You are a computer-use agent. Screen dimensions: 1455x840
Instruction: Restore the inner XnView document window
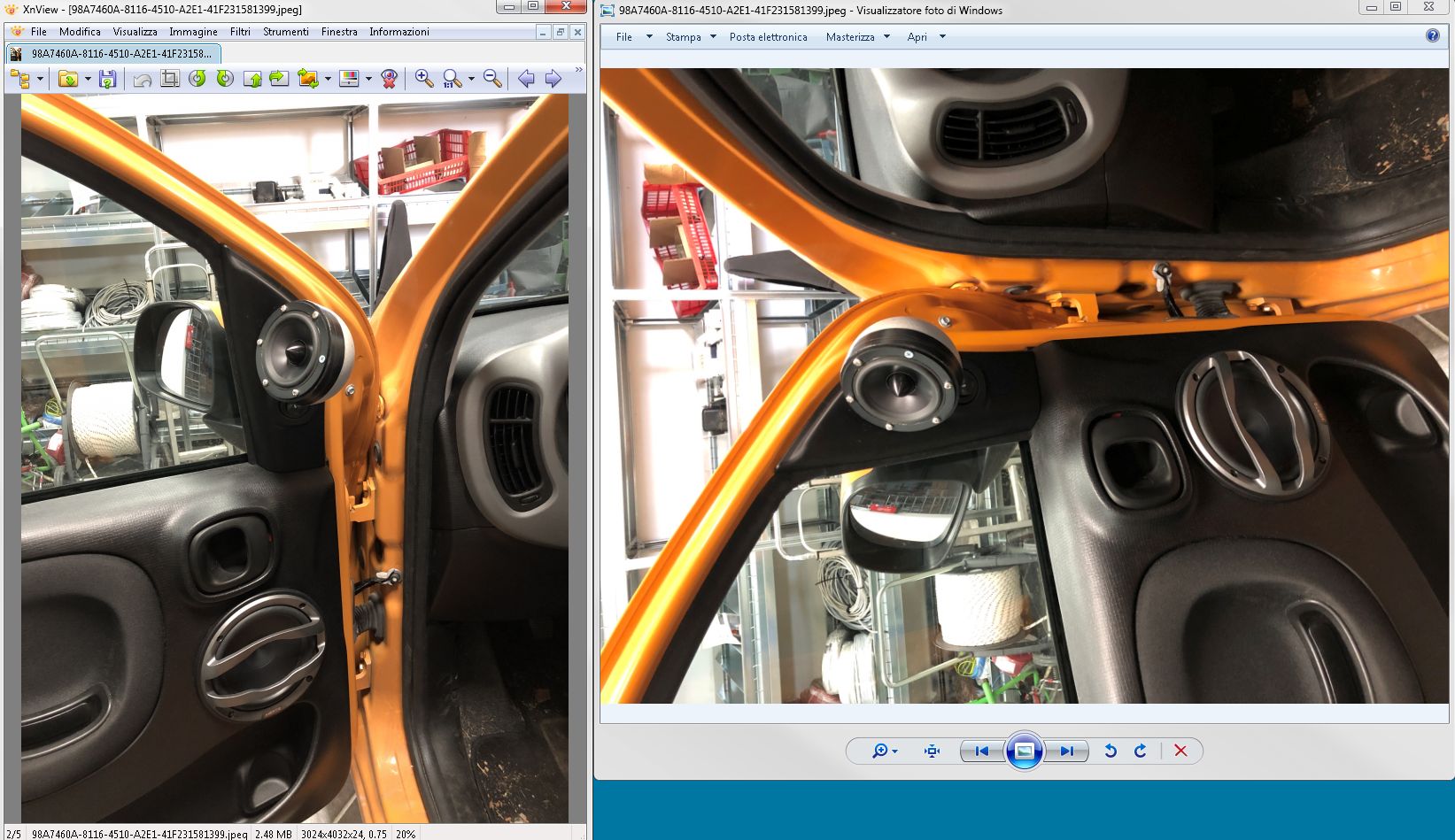tap(560, 32)
